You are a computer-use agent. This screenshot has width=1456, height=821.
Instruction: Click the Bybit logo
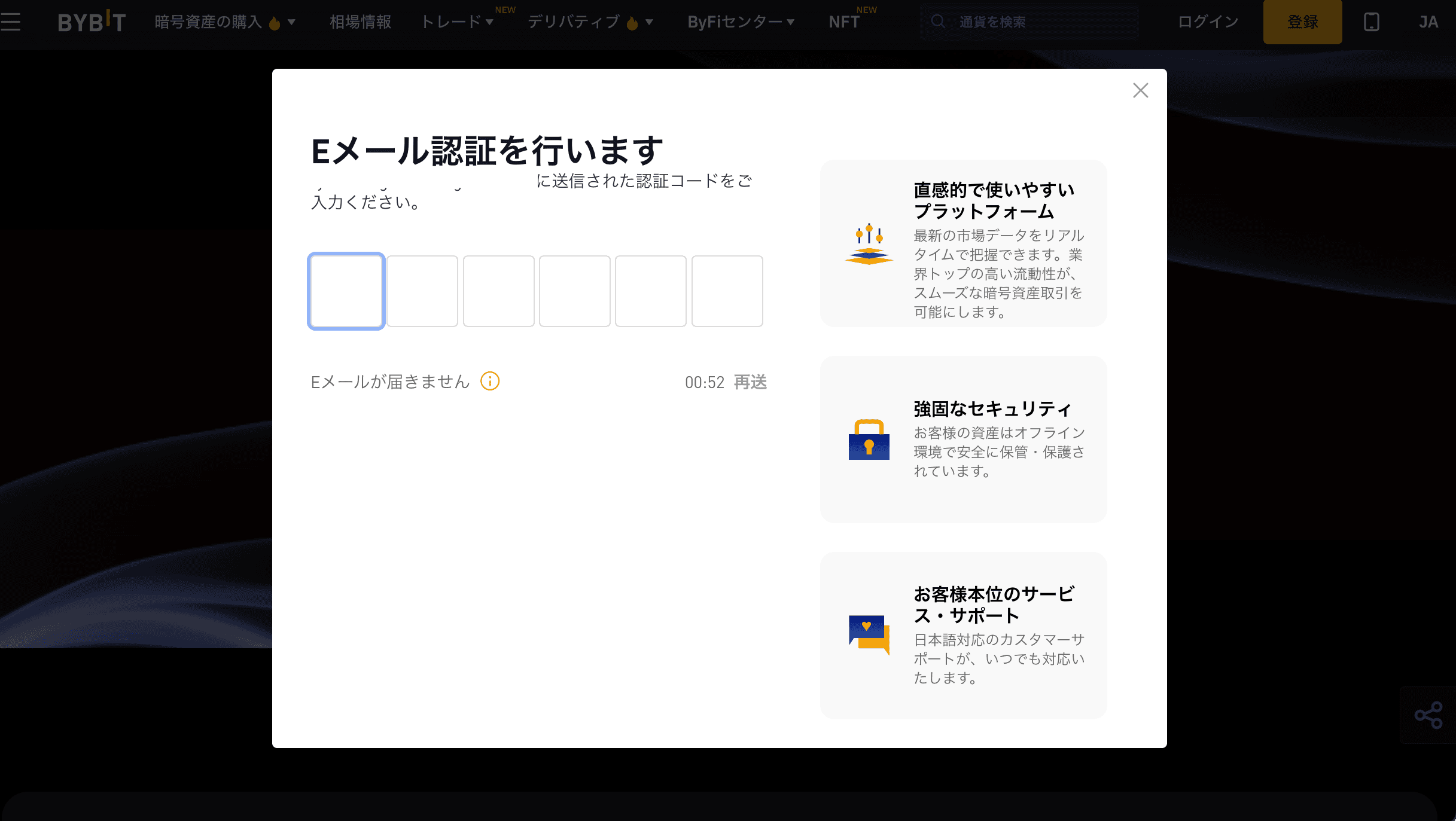[x=91, y=22]
